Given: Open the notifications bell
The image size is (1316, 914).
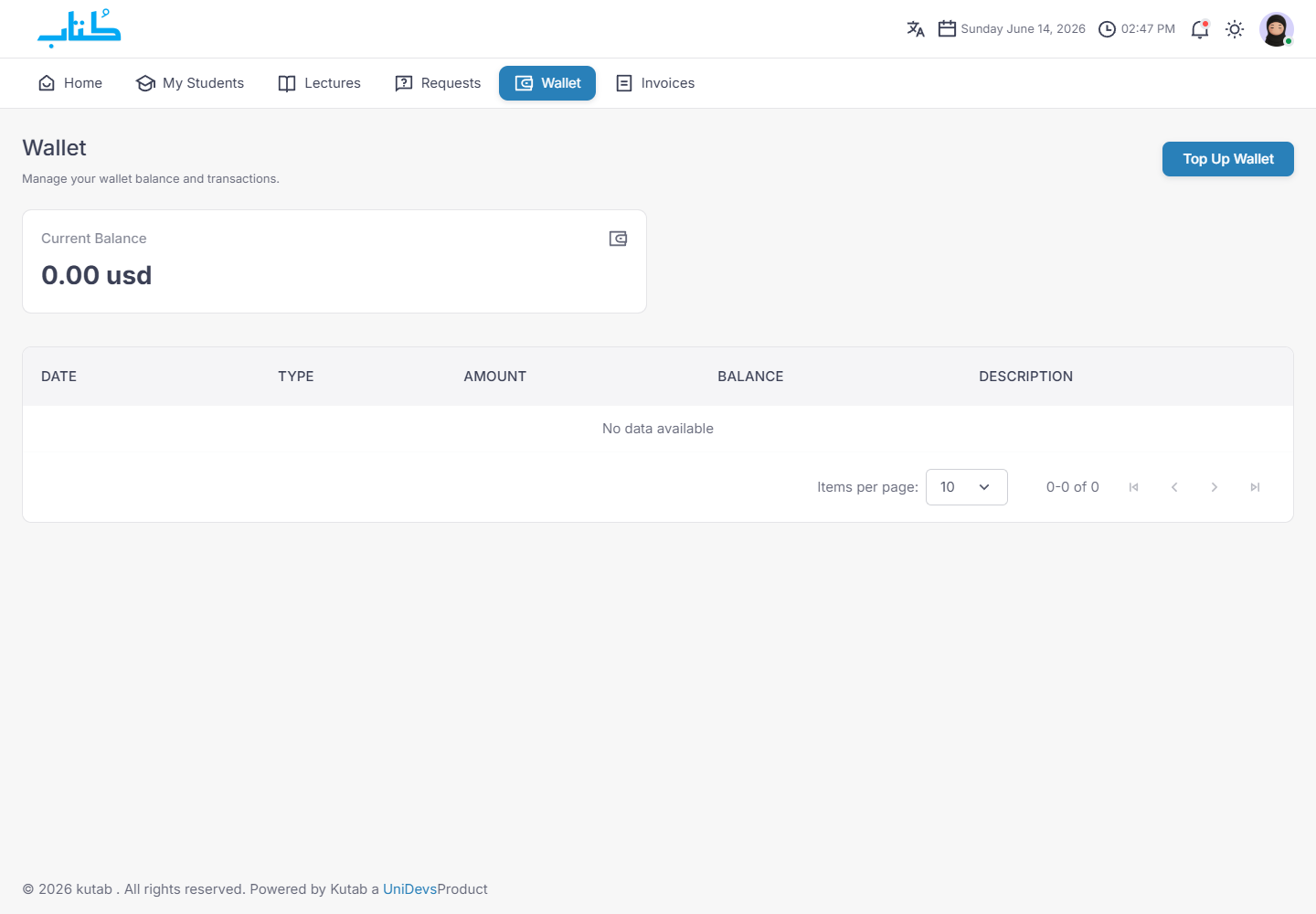Looking at the screenshot, I should pos(1200,29).
